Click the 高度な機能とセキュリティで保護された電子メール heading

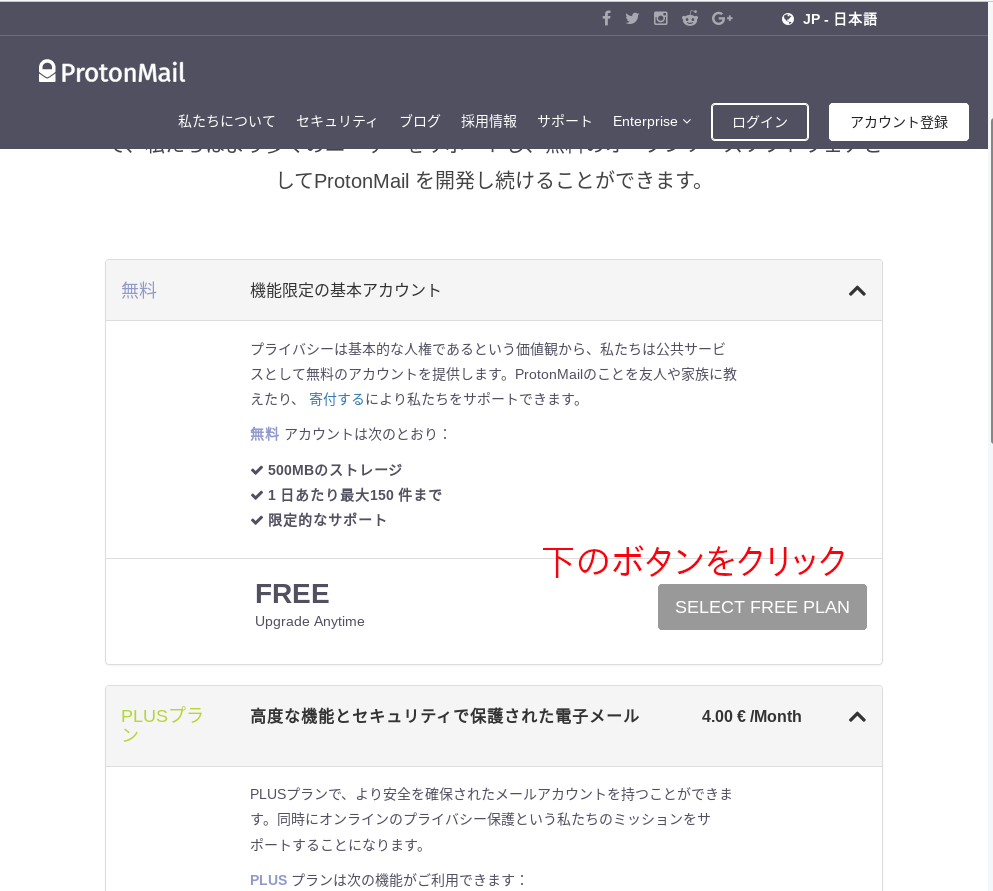(x=445, y=716)
